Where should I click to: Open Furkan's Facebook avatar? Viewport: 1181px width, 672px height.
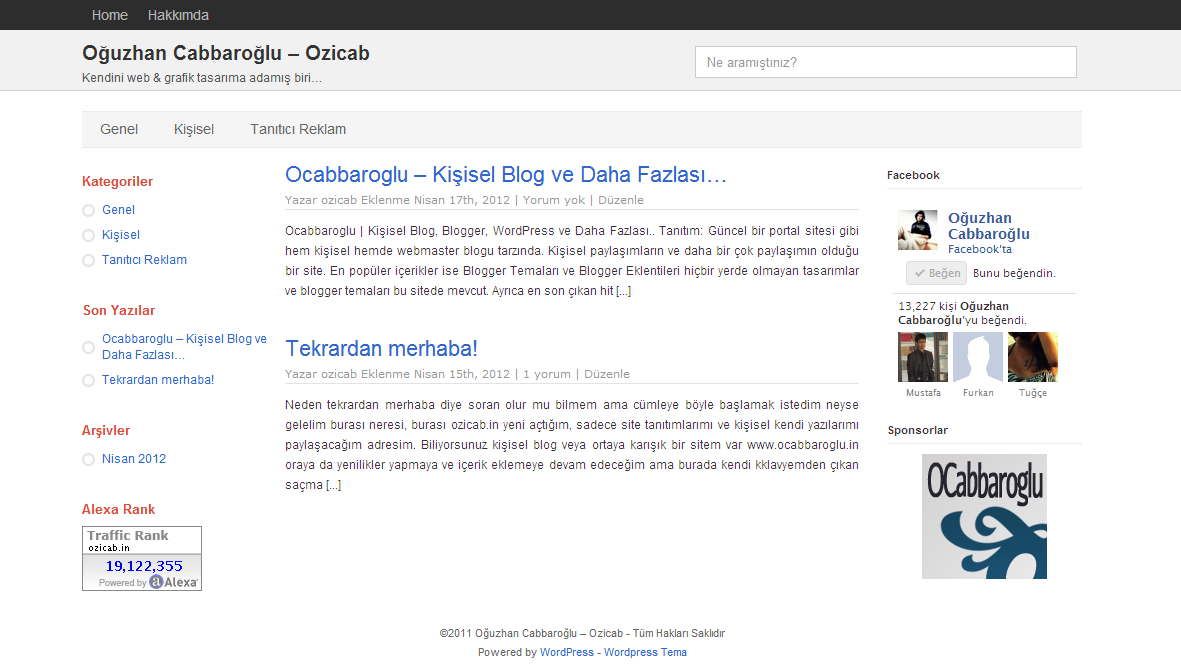[978, 357]
